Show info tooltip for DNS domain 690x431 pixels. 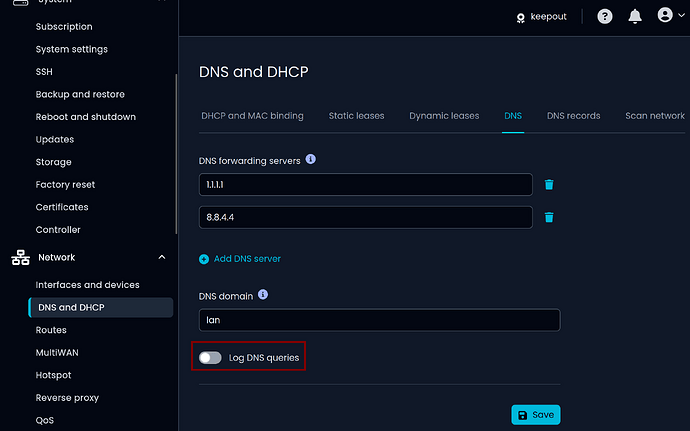tap(263, 294)
